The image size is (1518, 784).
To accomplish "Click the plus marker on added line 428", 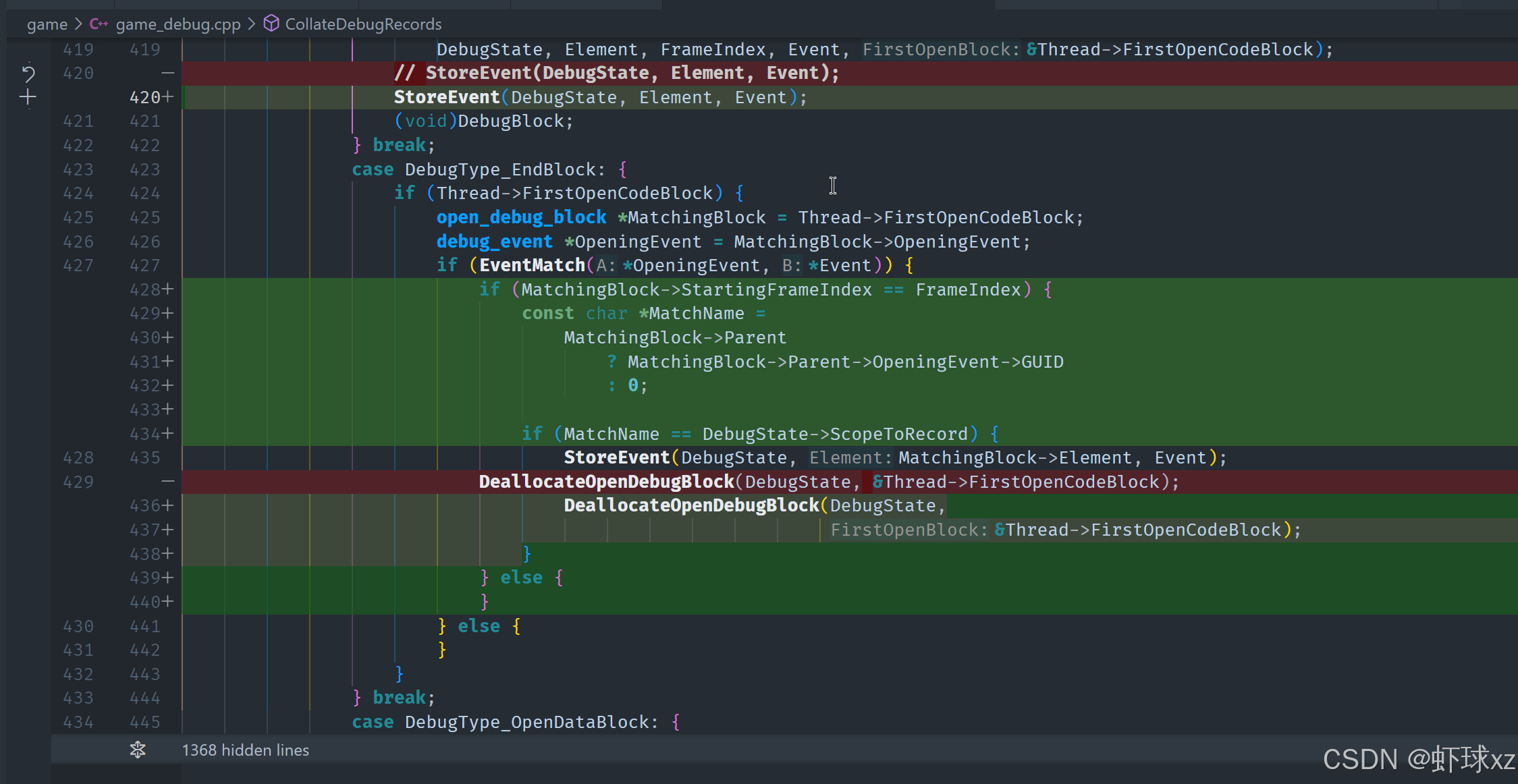I will (168, 289).
